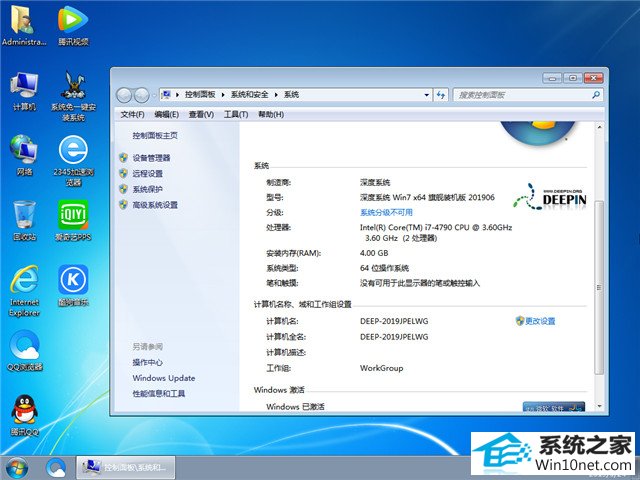
Task: Go back with the left navigation arrow
Action: [x=124, y=95]
